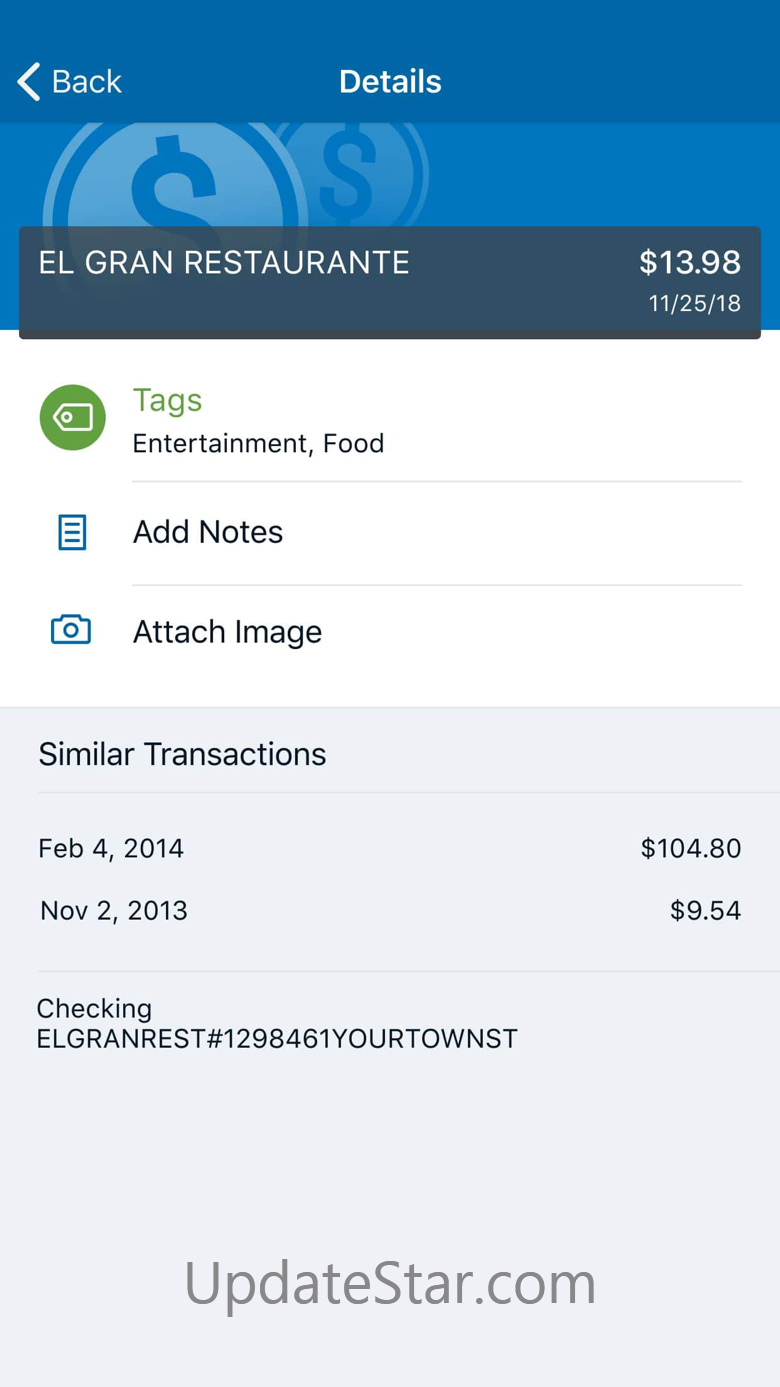Tap the back chevron arrow icon
Screen dimensions: 780x1387
pos(29,81)
